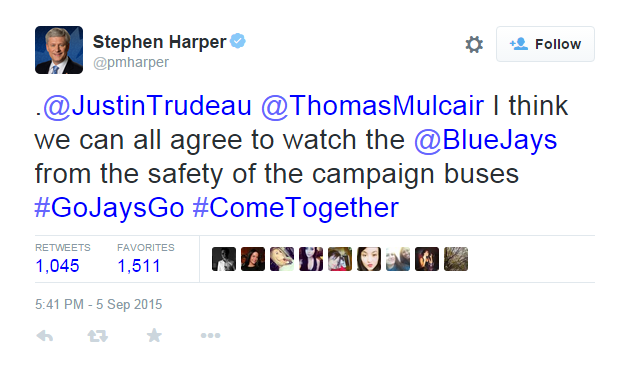This screenshot has width=617, height=372.
Task: Click the reply arrow icon
Action: pos(44,336)
